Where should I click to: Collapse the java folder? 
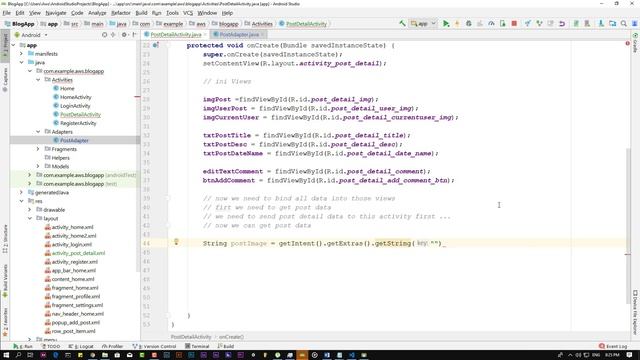click(x=22, y=62)
